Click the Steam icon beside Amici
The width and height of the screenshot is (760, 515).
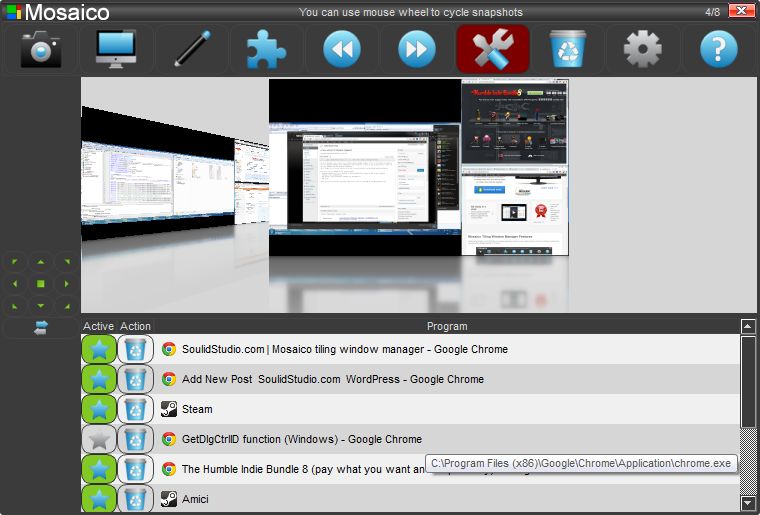tap(169, 499)
